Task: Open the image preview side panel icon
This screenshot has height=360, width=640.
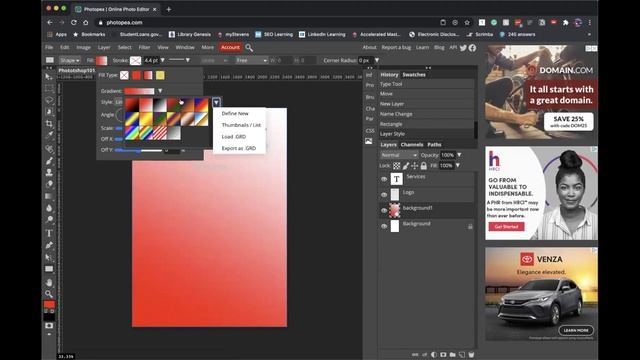Action: pos(369,141)
